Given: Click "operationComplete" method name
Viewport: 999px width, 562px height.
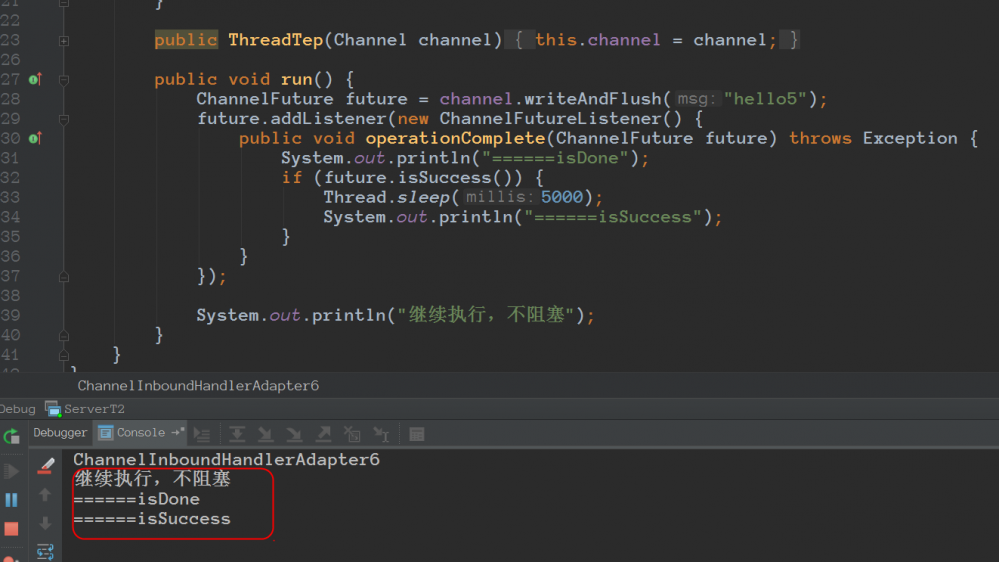Looking at the screenshot, I should point(455,138).
